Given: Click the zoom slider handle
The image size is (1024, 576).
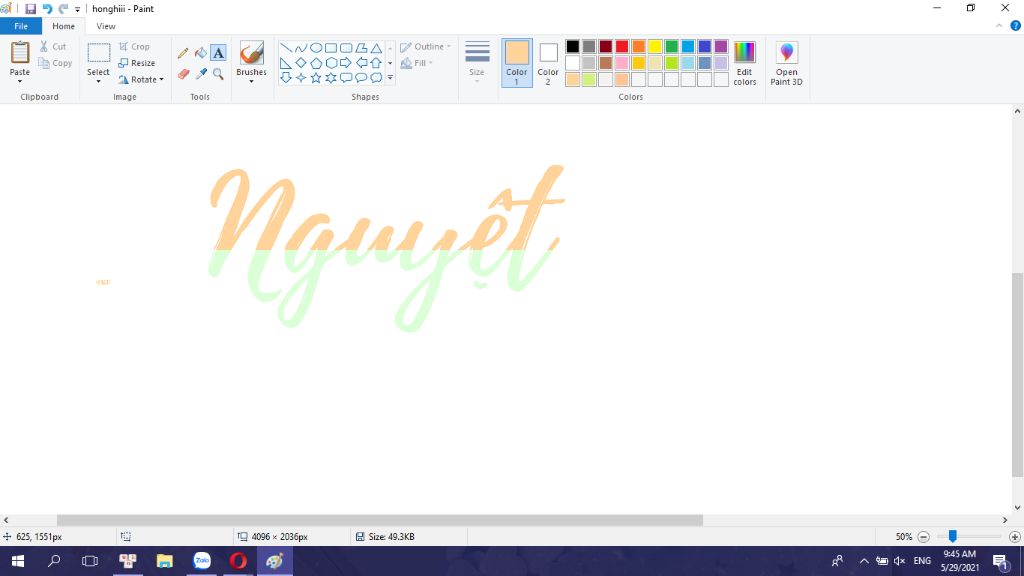Looking at the screenshot, I should tap(953, 537).
